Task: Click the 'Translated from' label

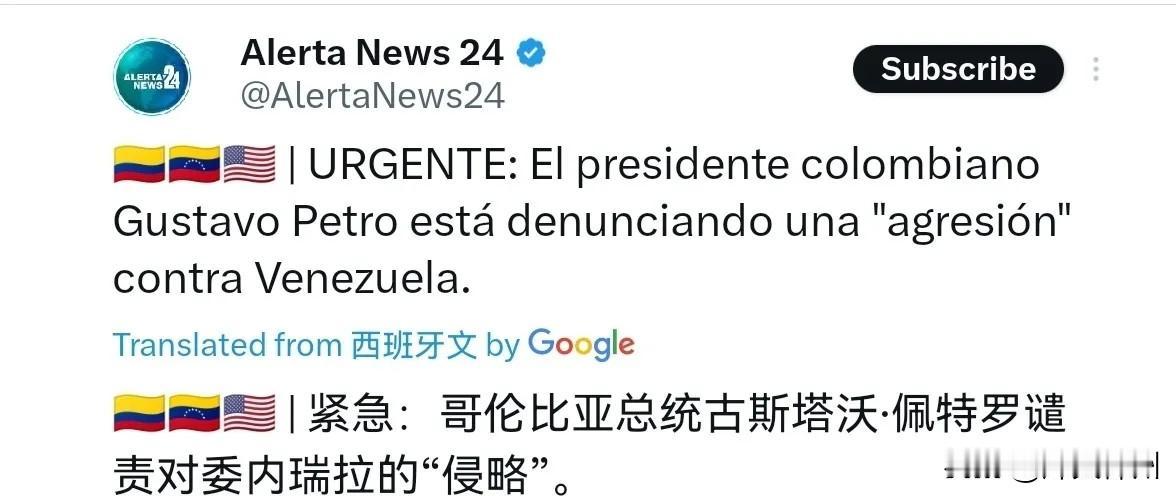Action: click(x=227, y=345)
